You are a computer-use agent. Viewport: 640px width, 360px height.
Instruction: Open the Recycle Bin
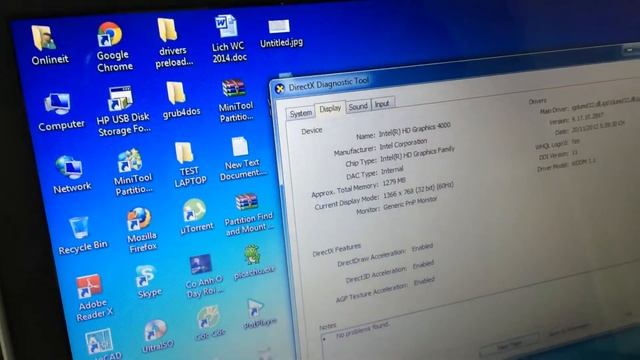click(79, 228)
